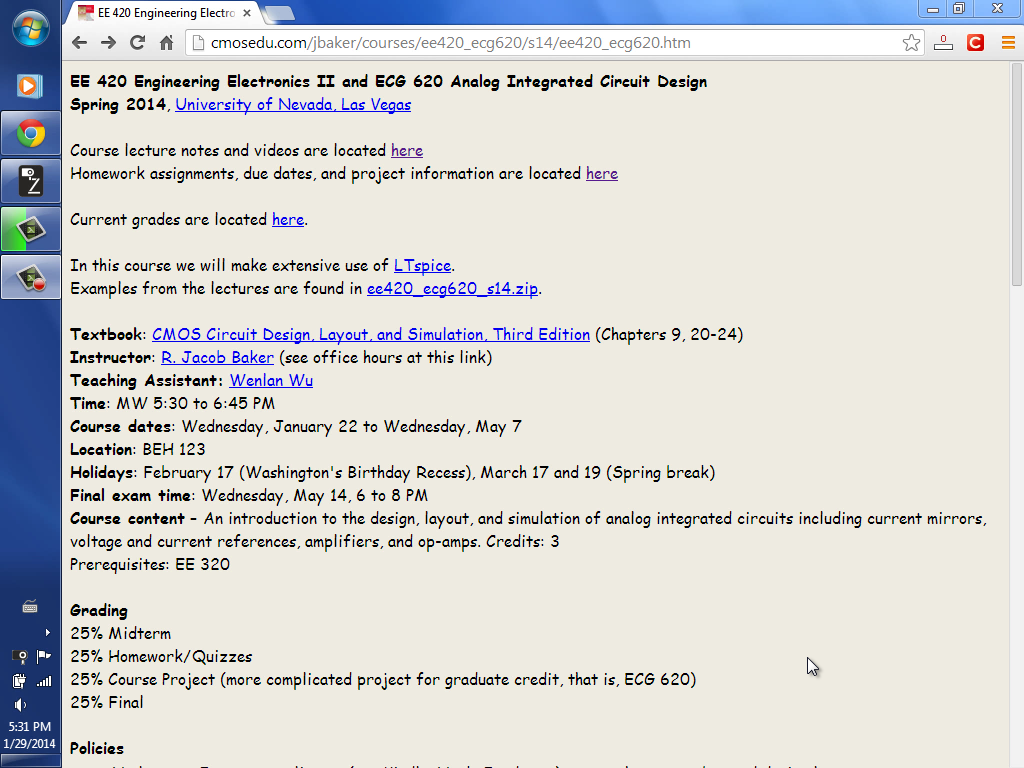The height and width of the screenshot is (768, 1024).
Task: Click the '25% Homework/Quizzes' line
Action: point(161,656)
